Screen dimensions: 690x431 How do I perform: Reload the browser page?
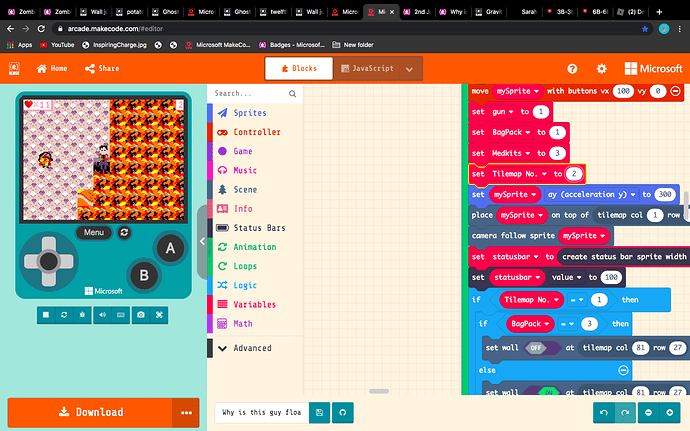(41, 29)
